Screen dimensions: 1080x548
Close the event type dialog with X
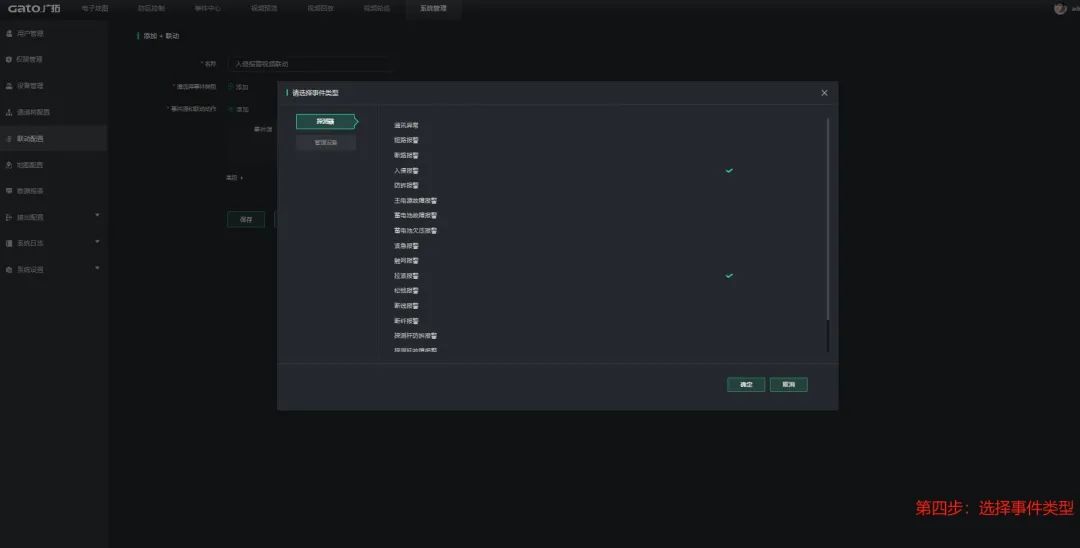[824, 93]
